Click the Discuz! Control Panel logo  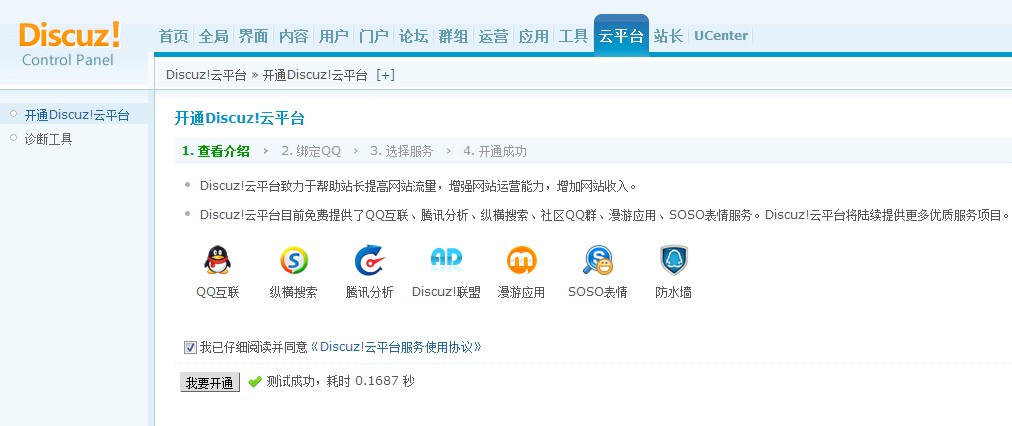point(69,44)
